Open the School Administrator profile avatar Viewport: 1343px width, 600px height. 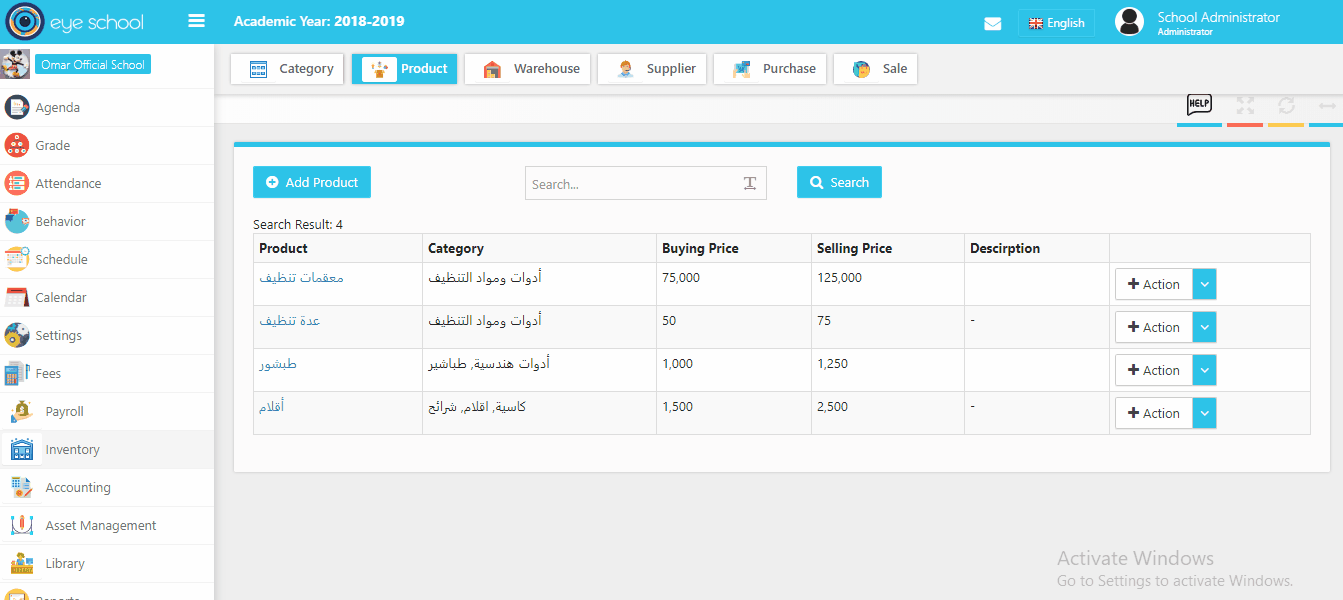point(1129,21)
